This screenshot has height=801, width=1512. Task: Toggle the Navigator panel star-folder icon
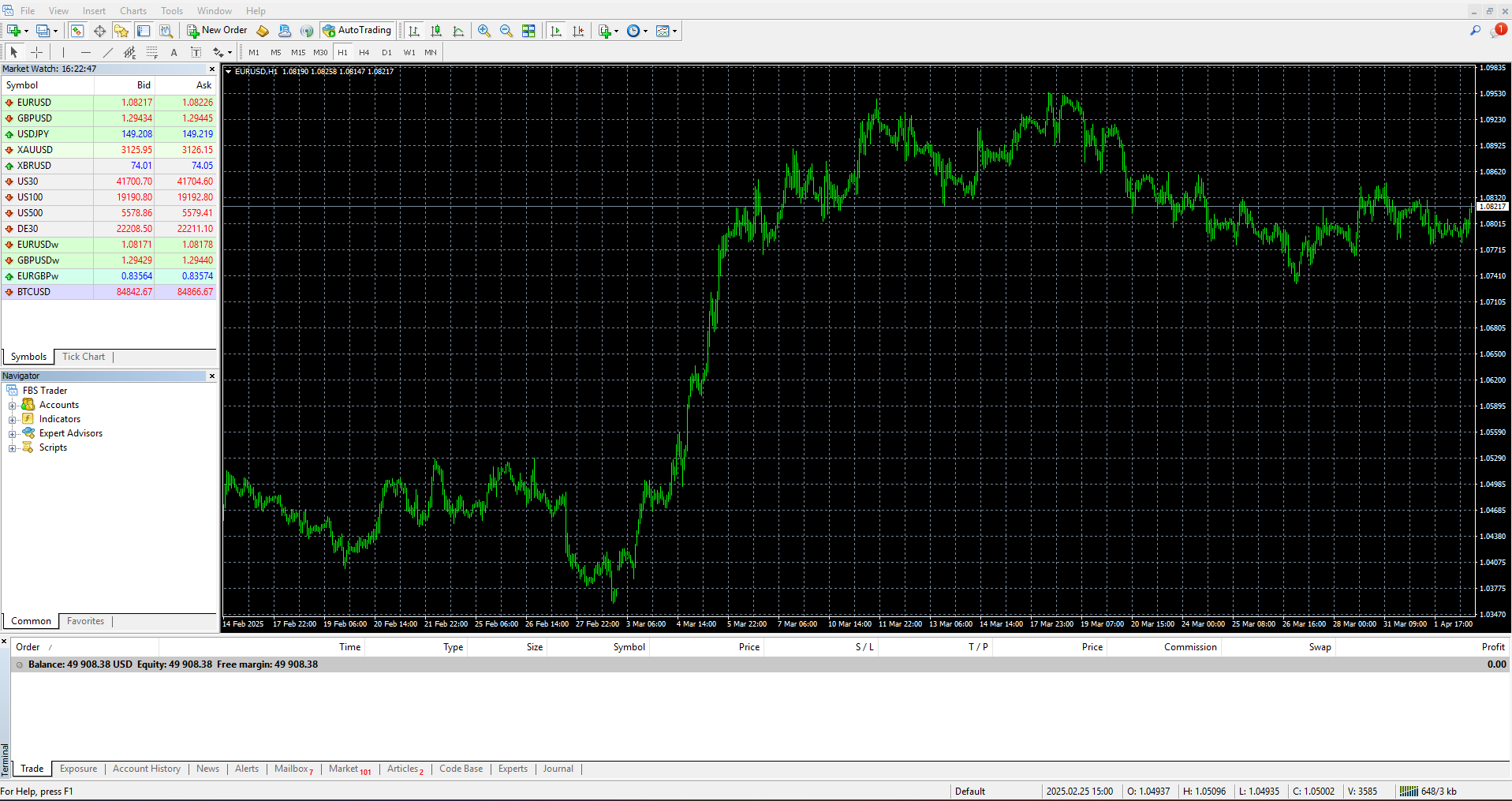(121, 31)
